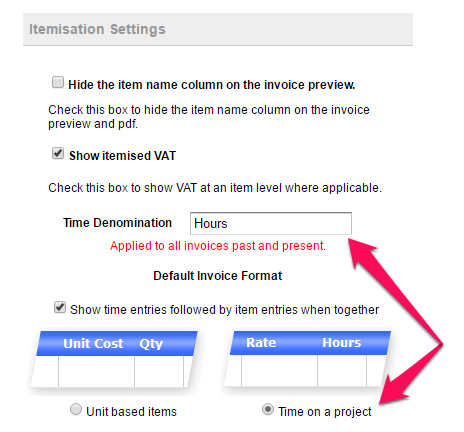
Task: Click the 'Hide the item name column' label text
Action: [212, 85]
